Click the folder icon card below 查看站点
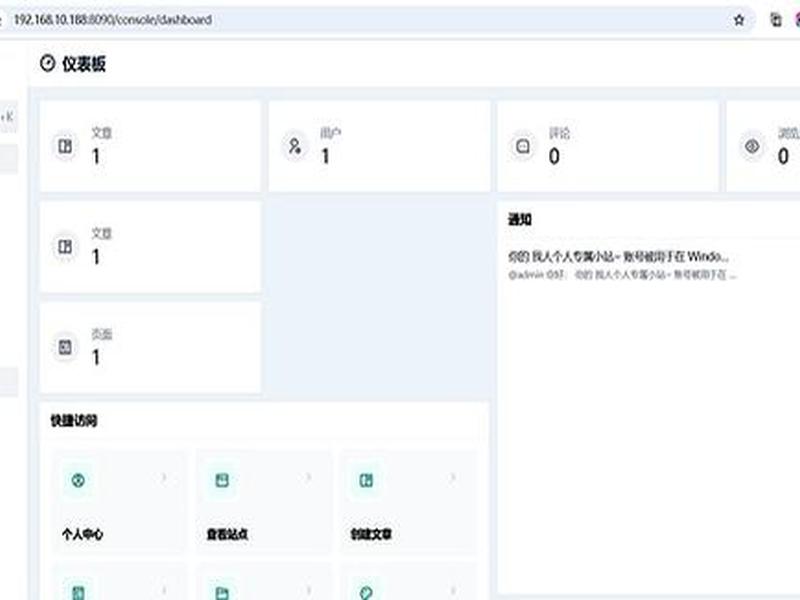The width and height of the screenshot is (800, 600). click(x=263, y=582)
